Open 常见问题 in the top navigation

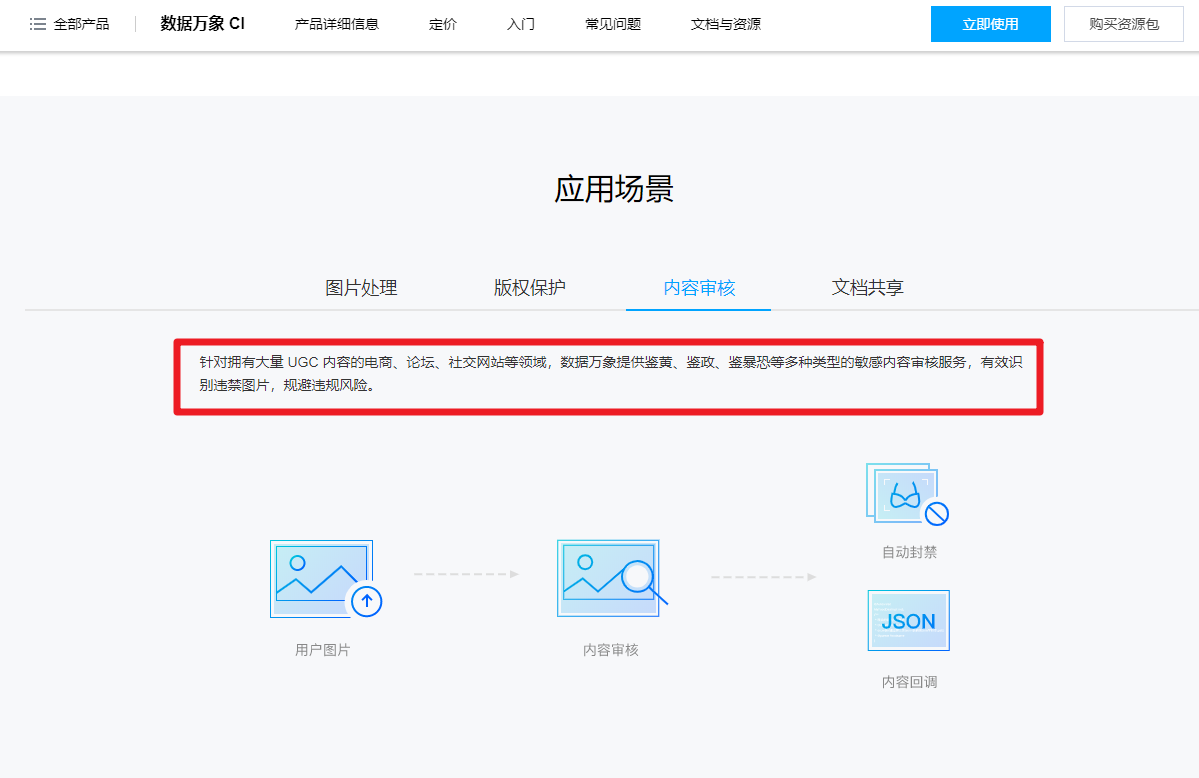click(x=613, y=24)
